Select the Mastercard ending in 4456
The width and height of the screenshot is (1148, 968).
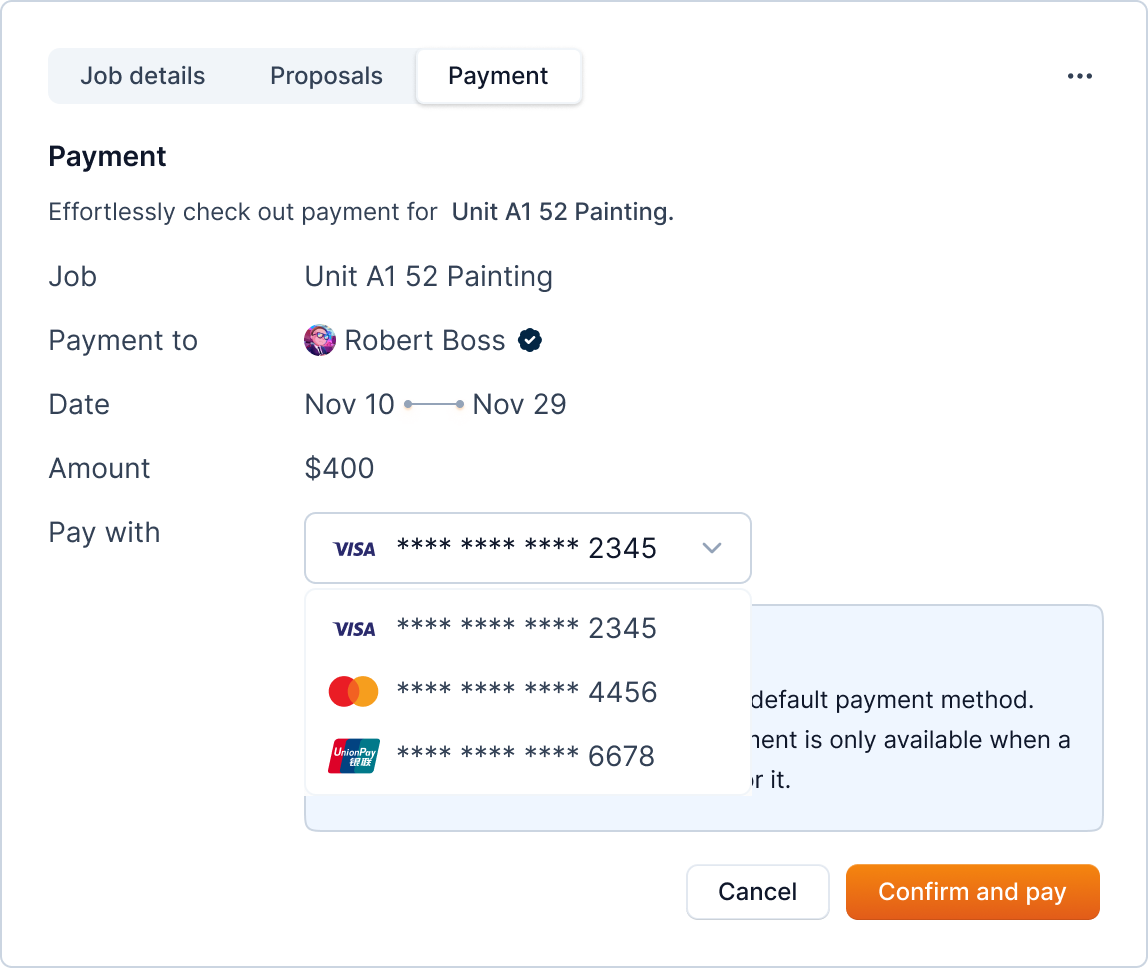pyautogui.click(x=526, y=692)
